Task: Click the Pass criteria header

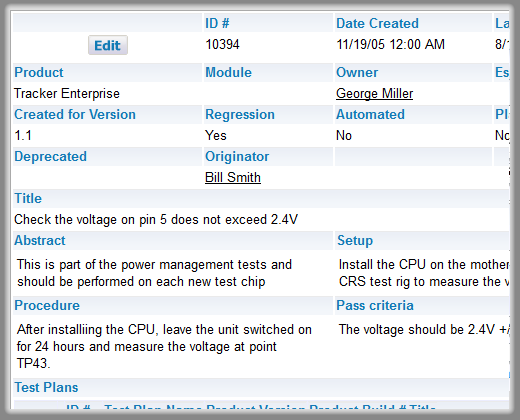Action: pos(375,305)
